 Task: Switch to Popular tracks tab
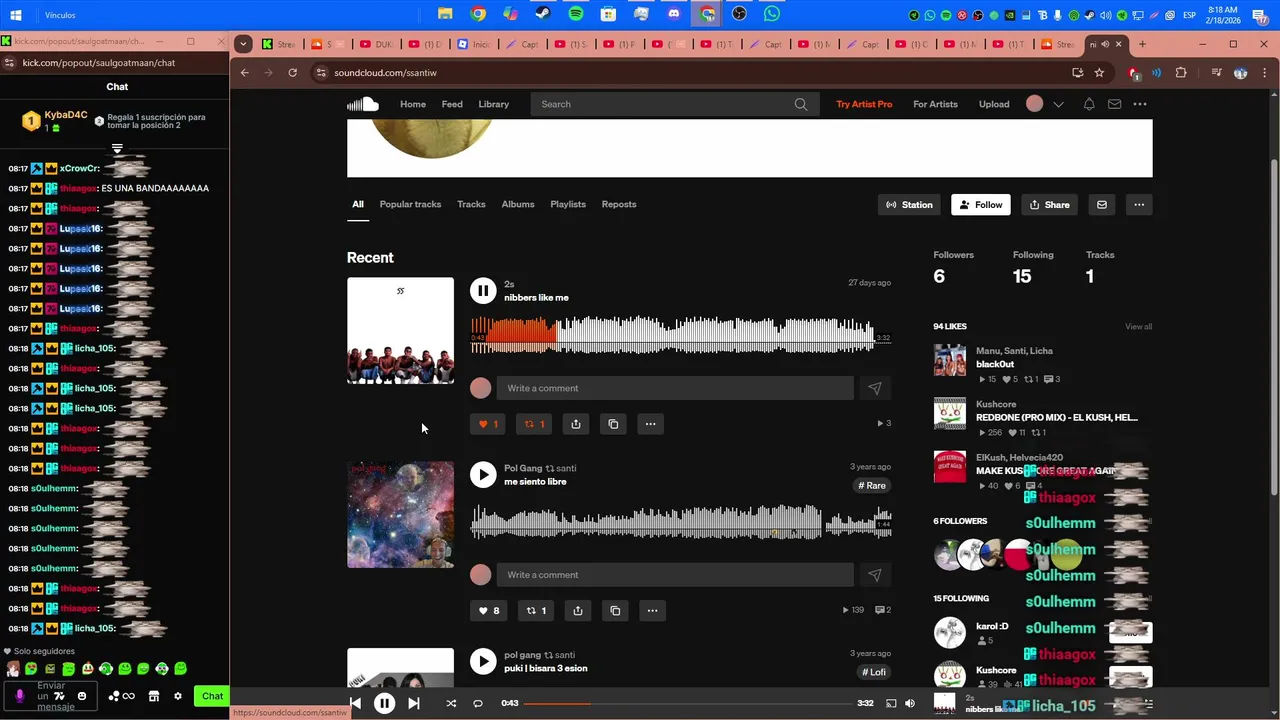click(410, 204)
